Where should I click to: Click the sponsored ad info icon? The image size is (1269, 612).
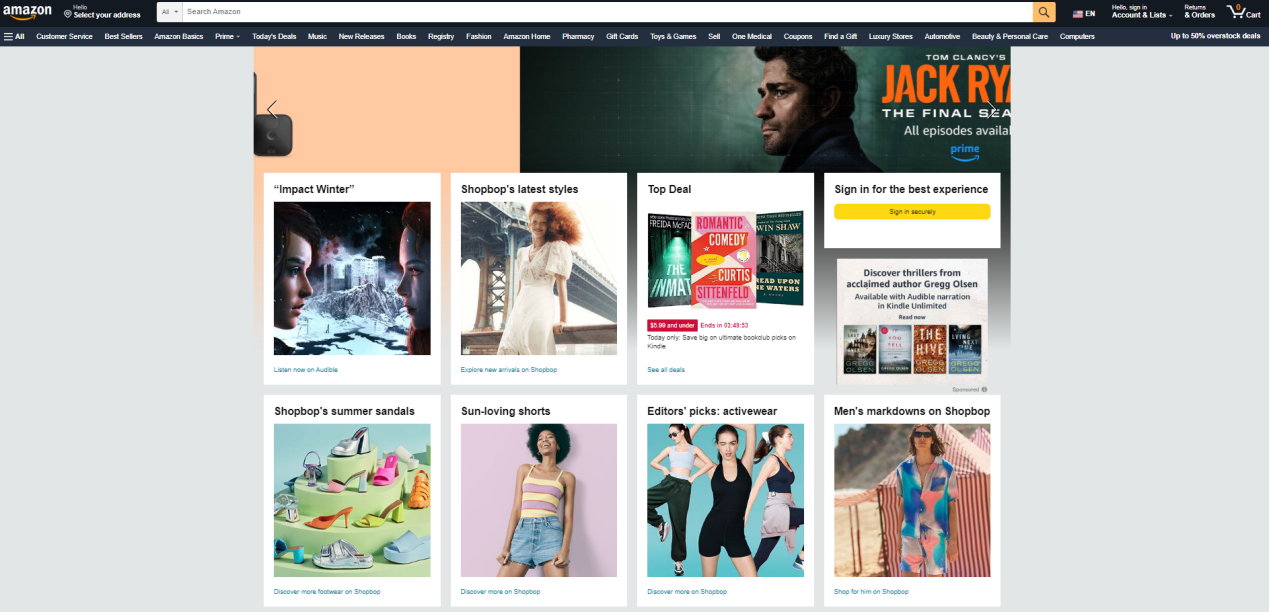point(984,389)
